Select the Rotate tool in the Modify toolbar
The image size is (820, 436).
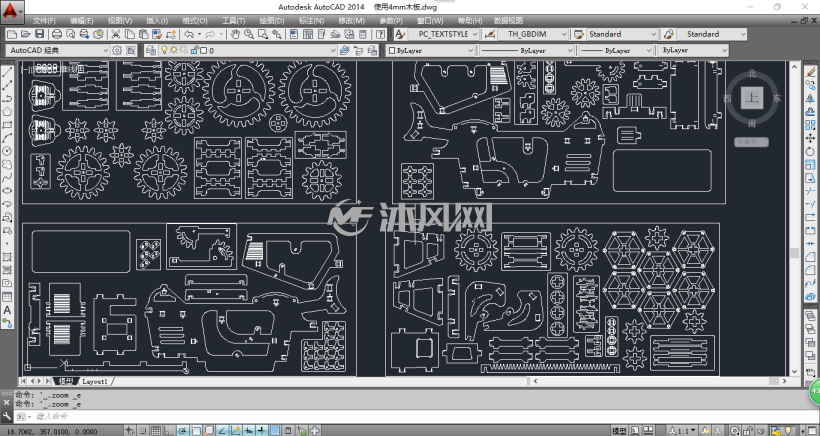point(811,151)
